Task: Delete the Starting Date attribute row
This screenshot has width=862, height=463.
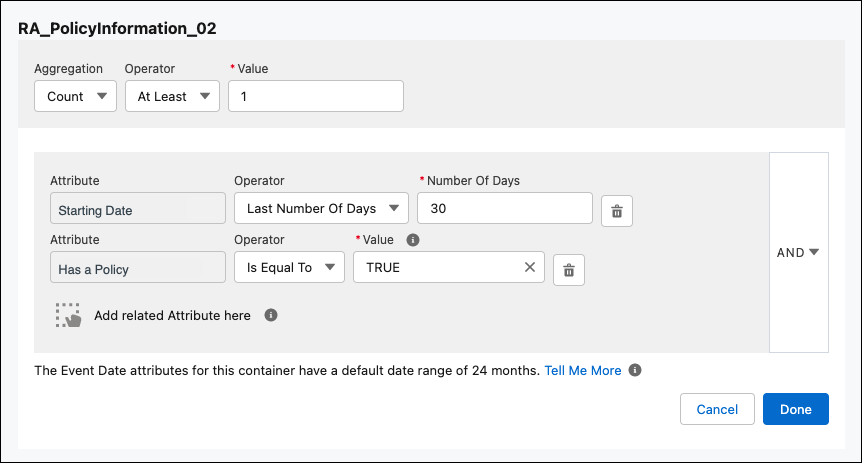Action: click(x=617, y=211)
